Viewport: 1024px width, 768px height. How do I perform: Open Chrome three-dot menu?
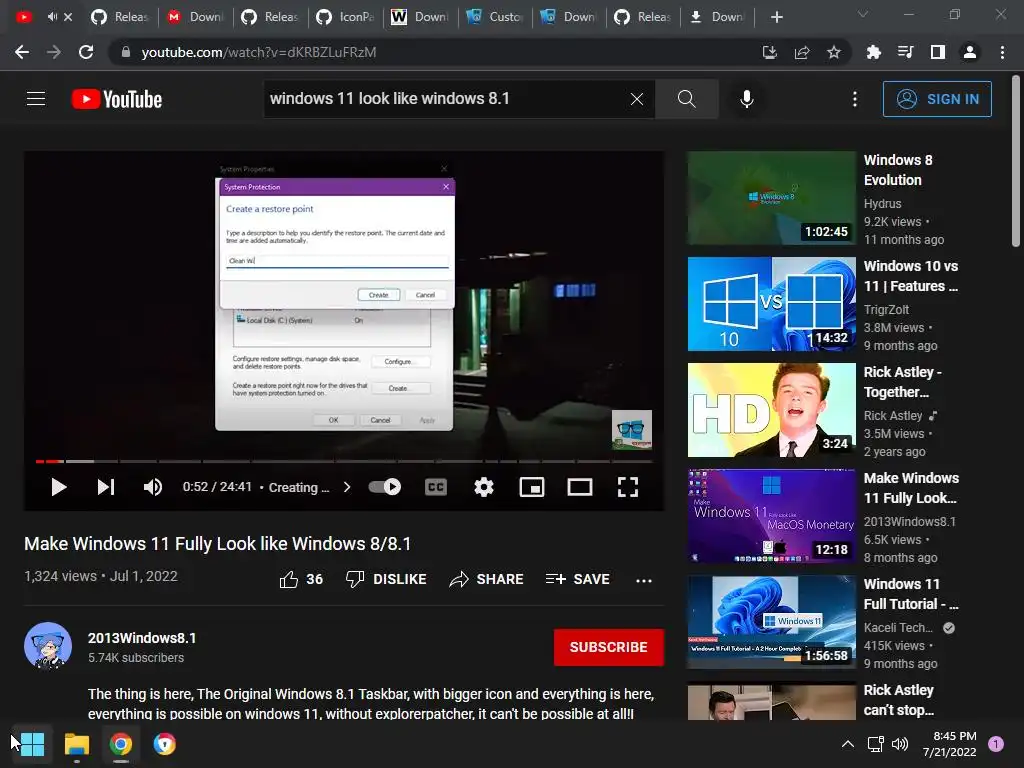(x=1002, y=52)
